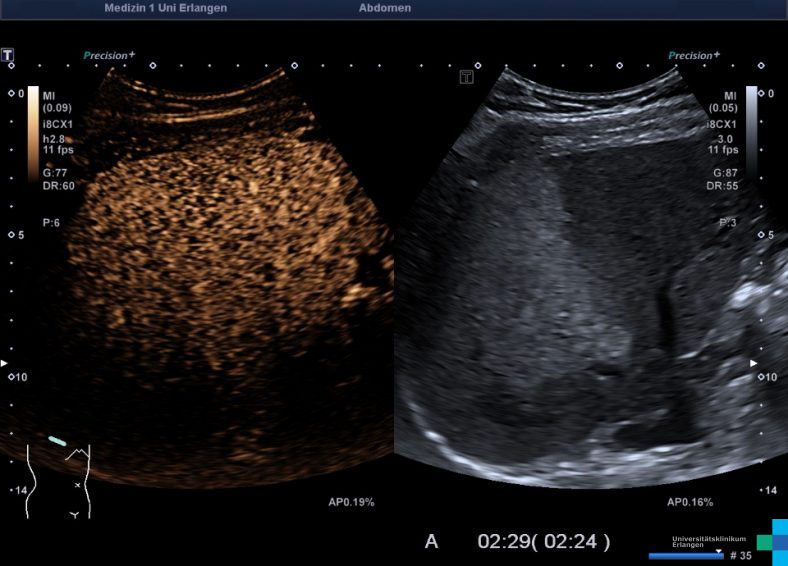
Task: Click the AP0.16% readout on grayscale image
Action: pyautogui.click(x=689, y=501)
